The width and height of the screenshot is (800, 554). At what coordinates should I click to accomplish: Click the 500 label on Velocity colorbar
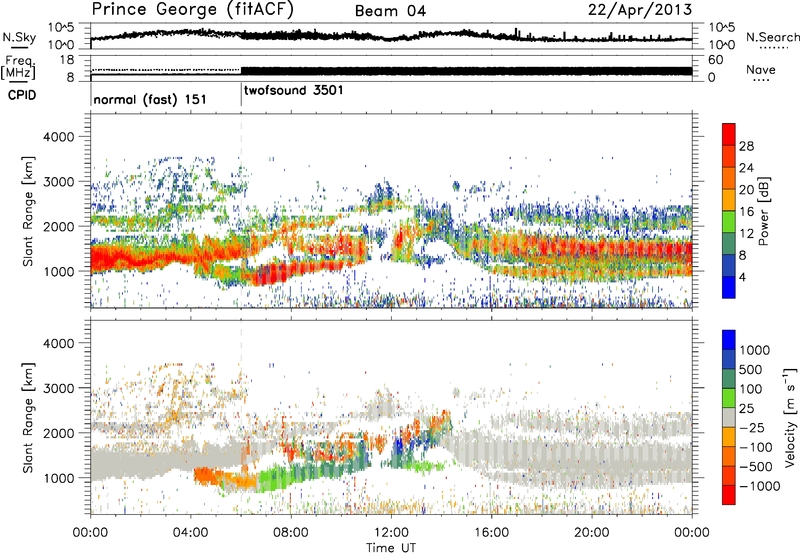[751, 369]
